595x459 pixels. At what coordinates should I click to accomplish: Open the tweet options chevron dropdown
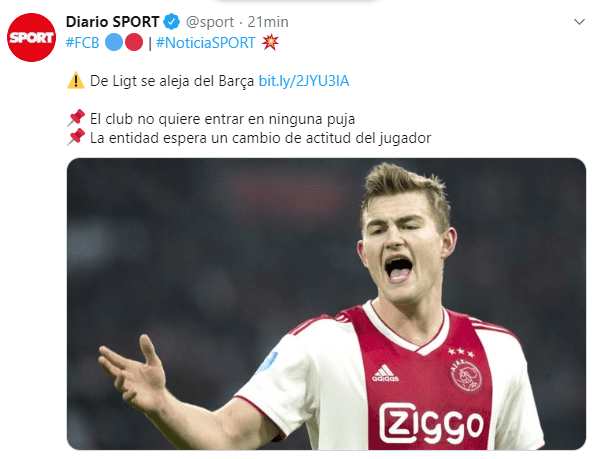579,22
